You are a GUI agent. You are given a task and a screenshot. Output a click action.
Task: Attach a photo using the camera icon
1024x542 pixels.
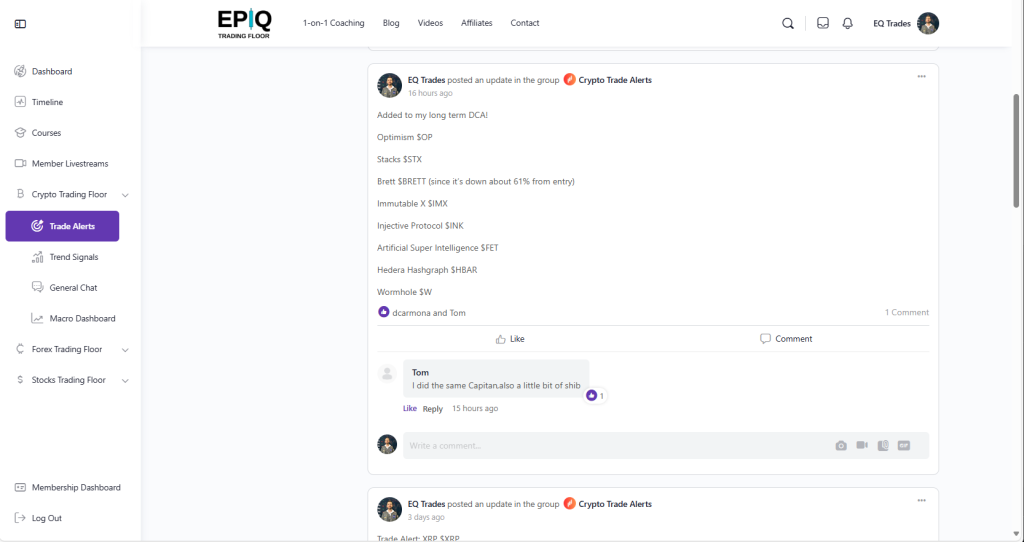(841, 445)
